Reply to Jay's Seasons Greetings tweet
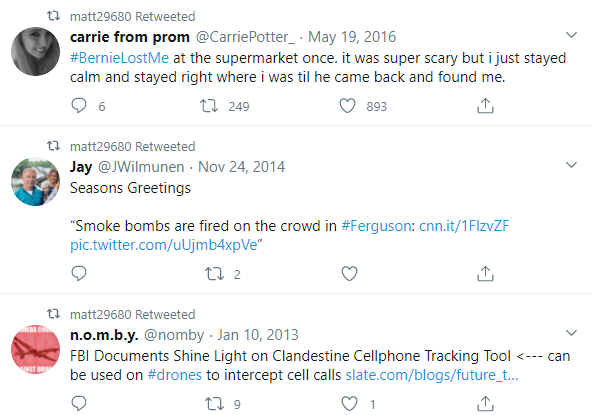Image resolution: width=592 pixels, height=415 pixels. [79, 274]
